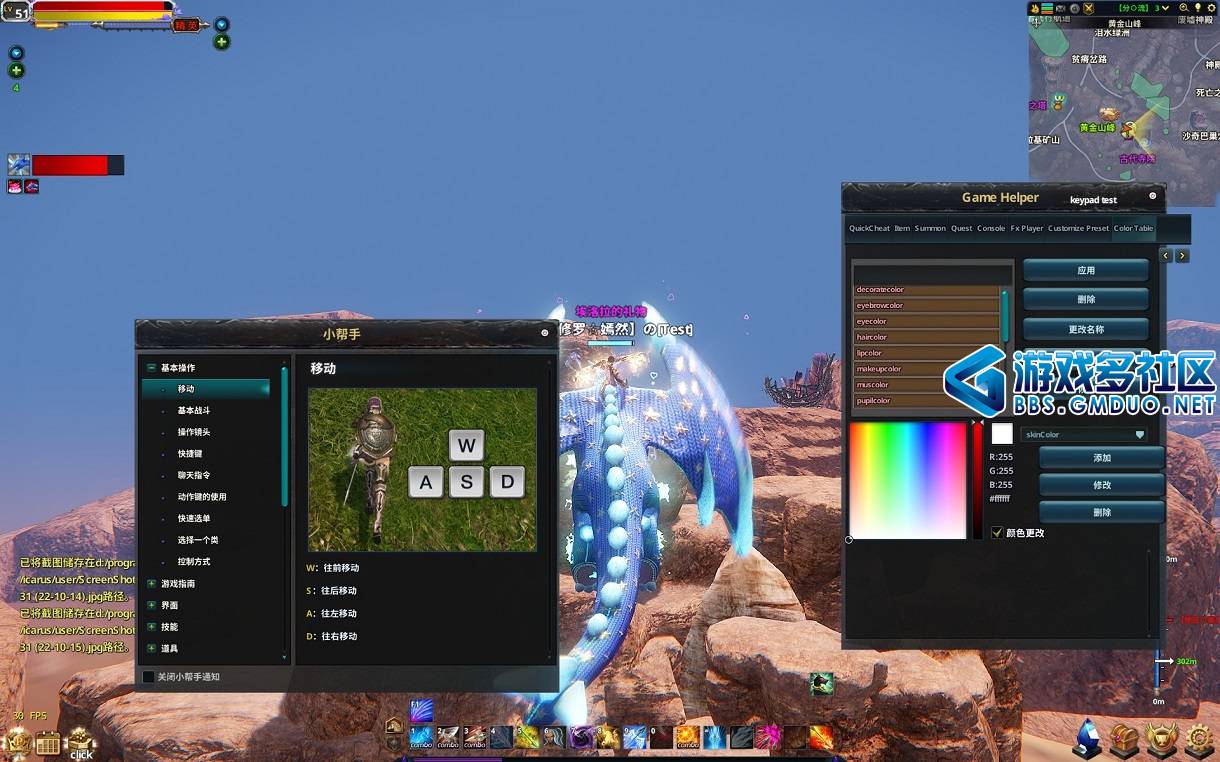Viewport: 1220px width, 762px height.
Task: Adjust the red brightness slider bar
Action: tap(978, 480)
